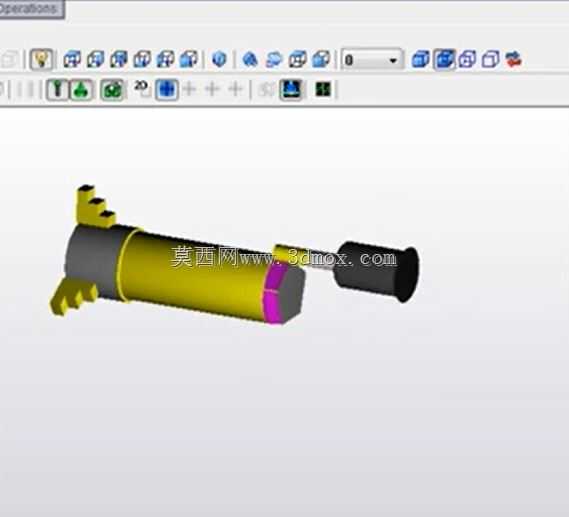Click the red and blue swap arrows icon
Image resolution: width=569 pixels, height=517 pixels.
[513, 59]
